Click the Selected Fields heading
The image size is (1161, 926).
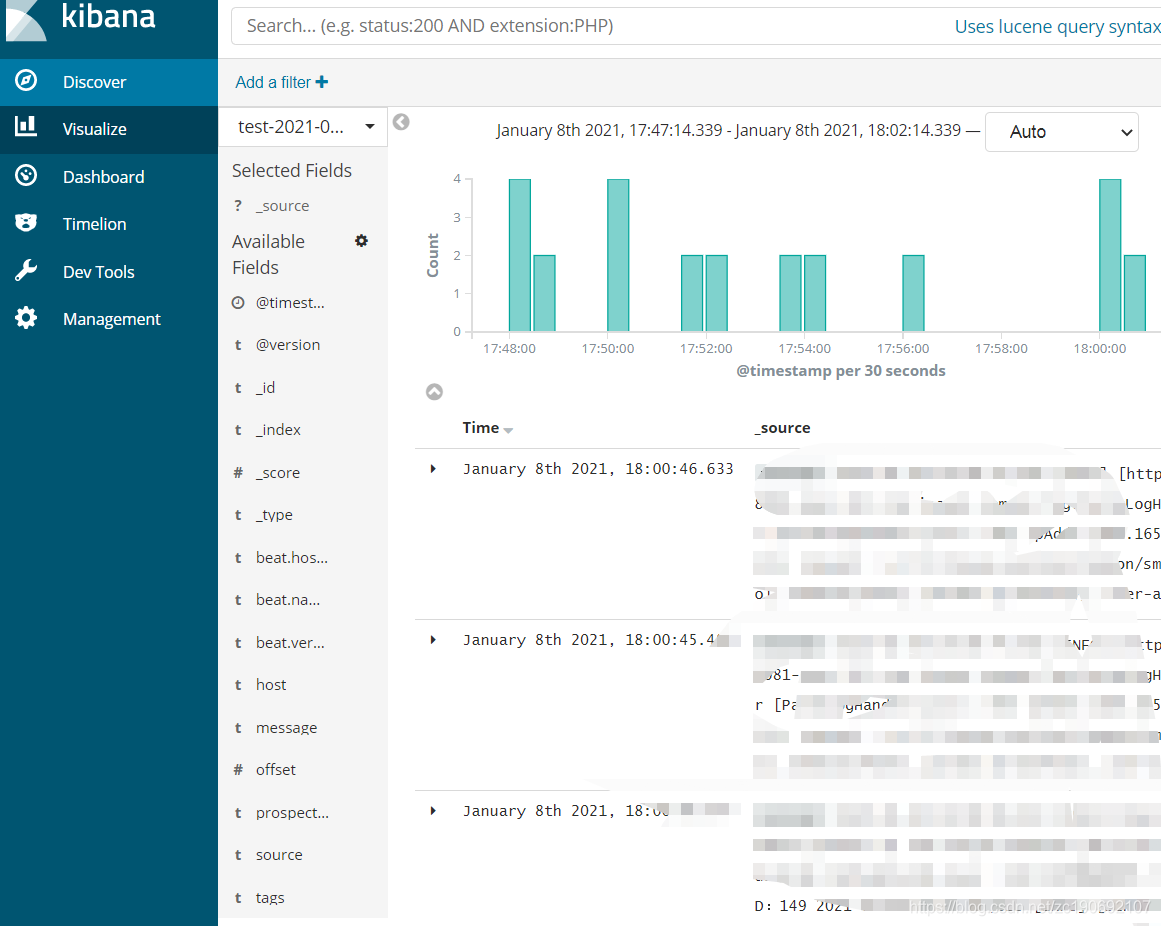[292, 171]
